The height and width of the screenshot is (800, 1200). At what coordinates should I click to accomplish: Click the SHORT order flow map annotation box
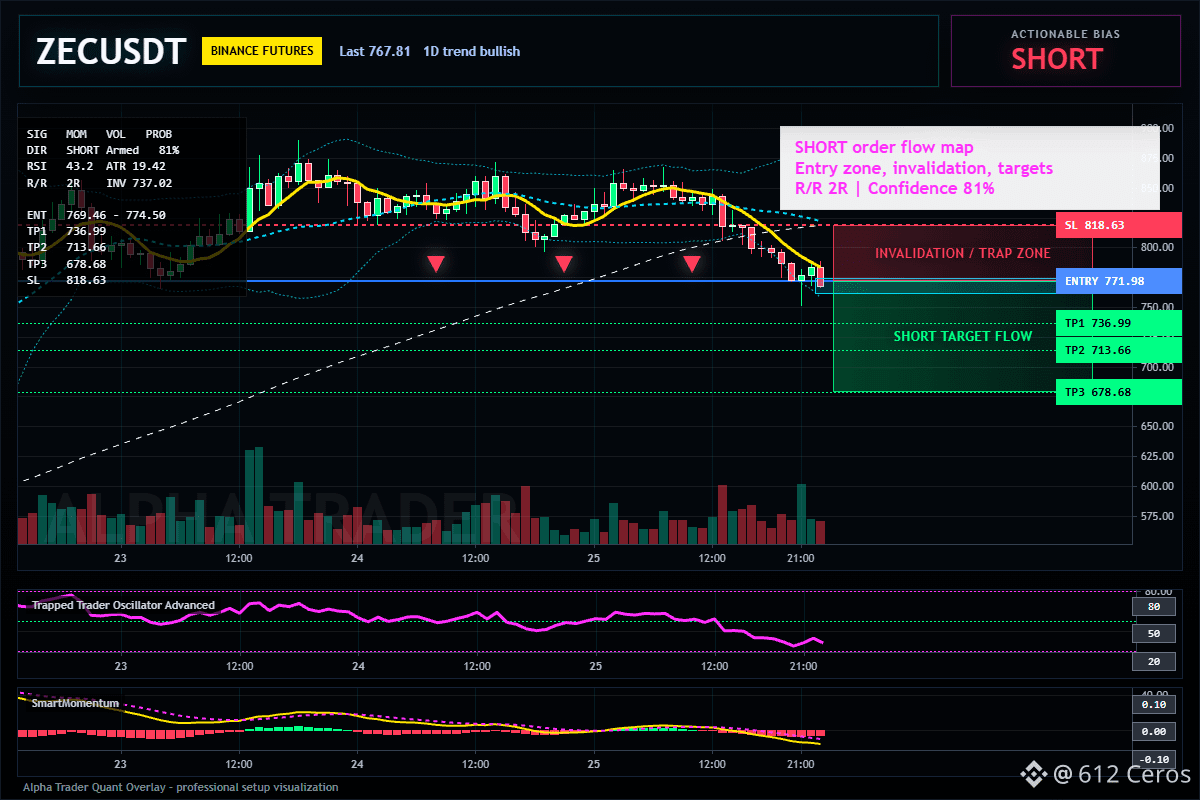pos(969,168)
